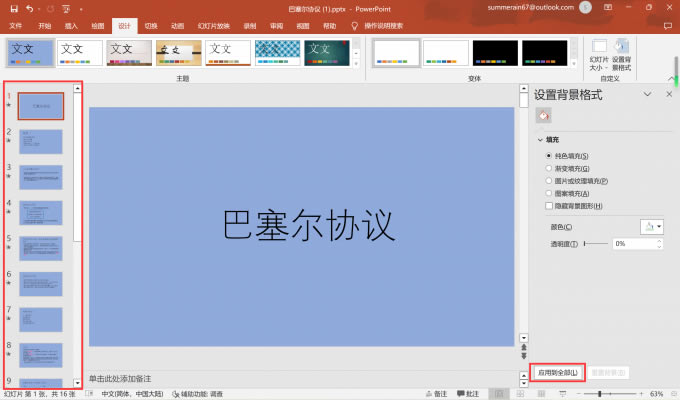Viewport: 680px width, 400px height.
Task: Switch to the Transitions (切换) ribbon tab
Action: tap(150, 24)
